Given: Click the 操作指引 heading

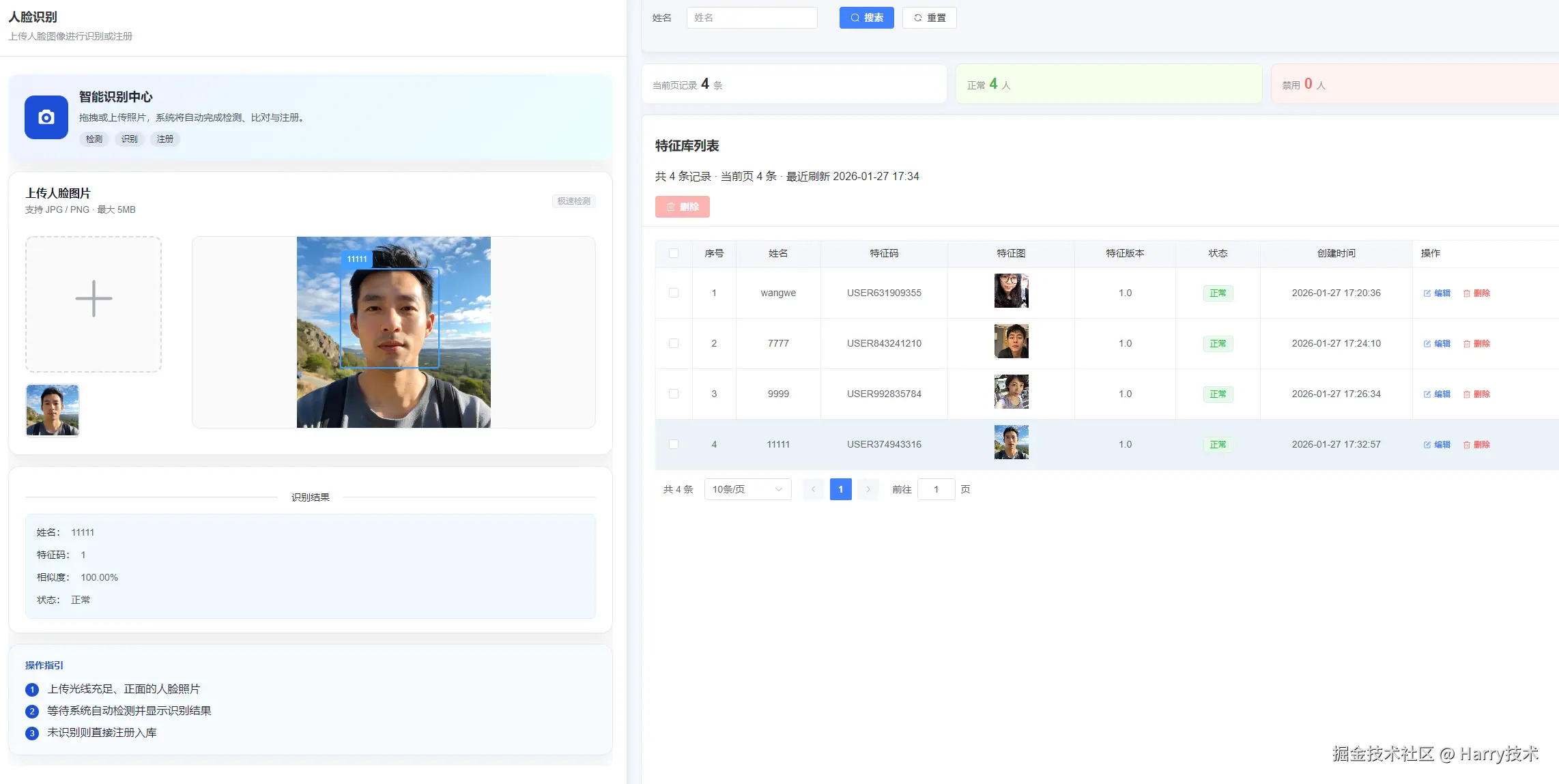Looking at the screenshot, I should click(44, 665).
